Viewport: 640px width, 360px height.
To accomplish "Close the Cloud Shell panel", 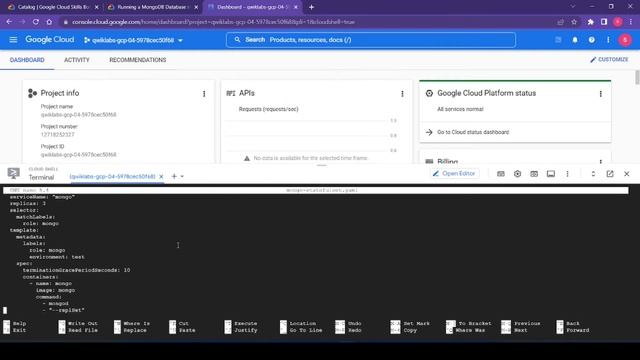I will (x=627, y=174).
